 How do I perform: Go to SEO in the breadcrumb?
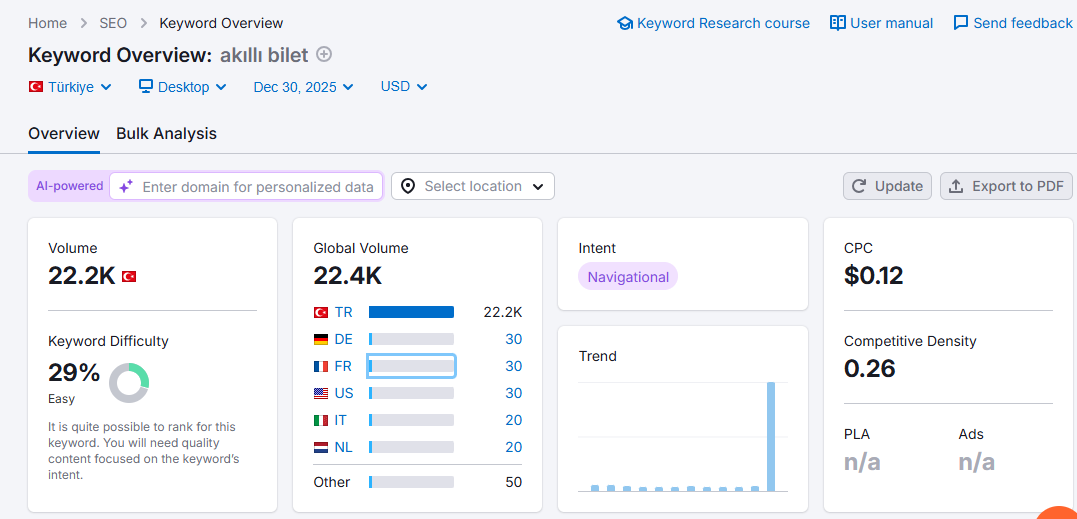[x=113, y=23]
